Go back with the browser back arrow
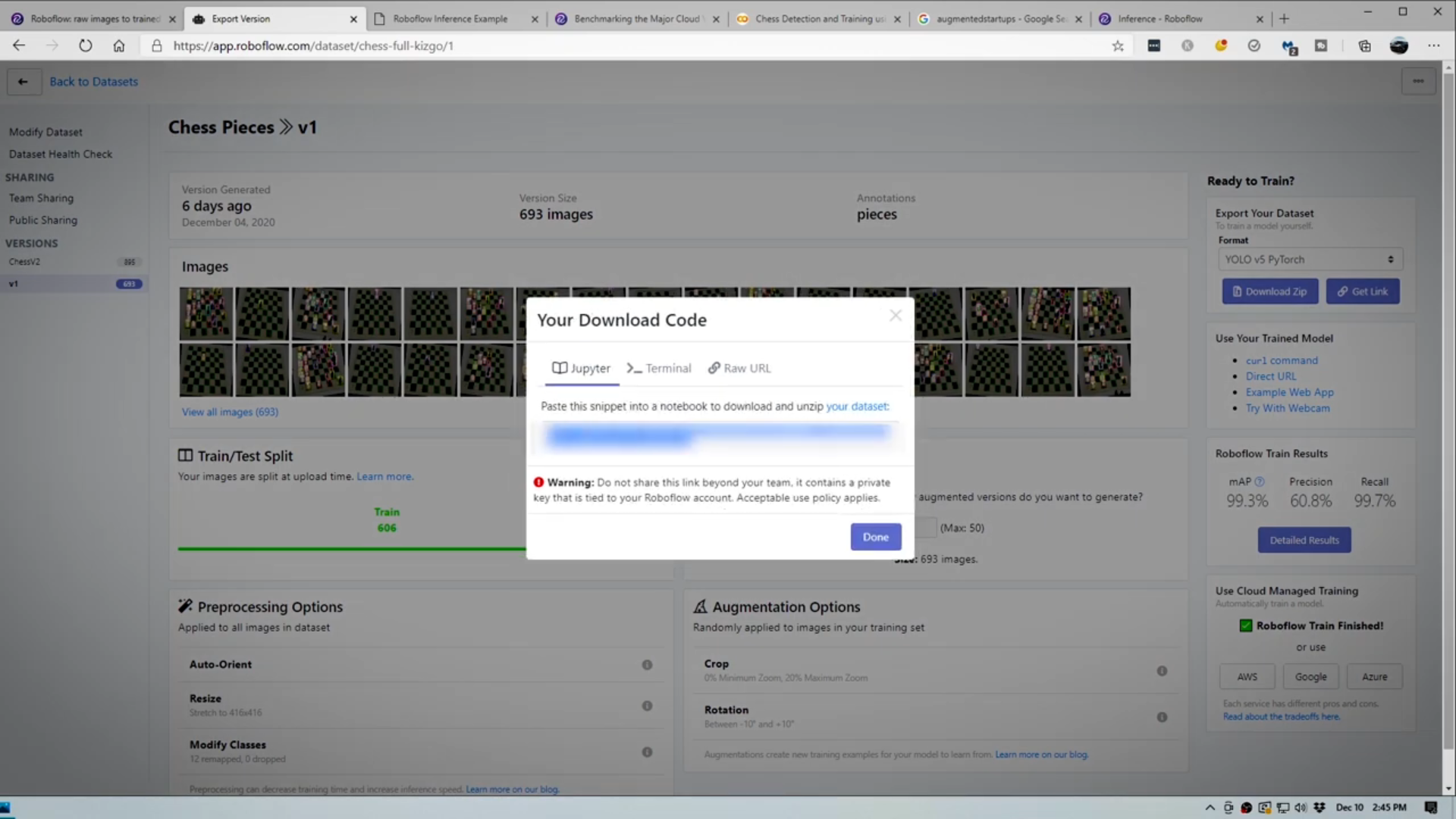 (19, 45)
